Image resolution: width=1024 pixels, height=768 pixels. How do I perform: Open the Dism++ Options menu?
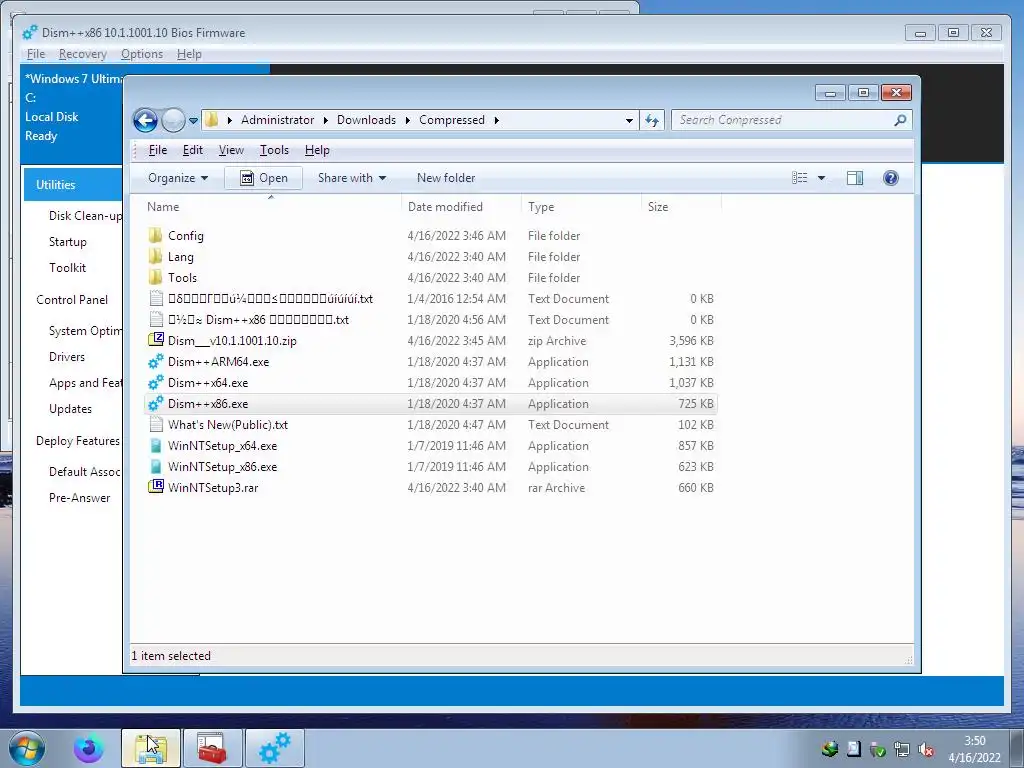click(x=142, y=54)
